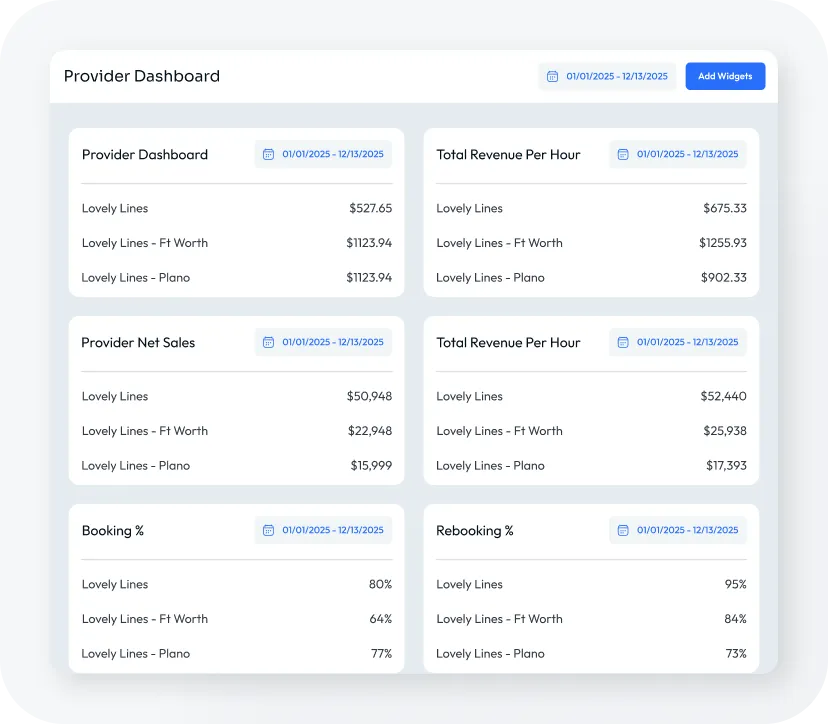Open date range in Provider Net Sales card
The height and width of the screenshot is (724, 828).
tap(324, 342)
